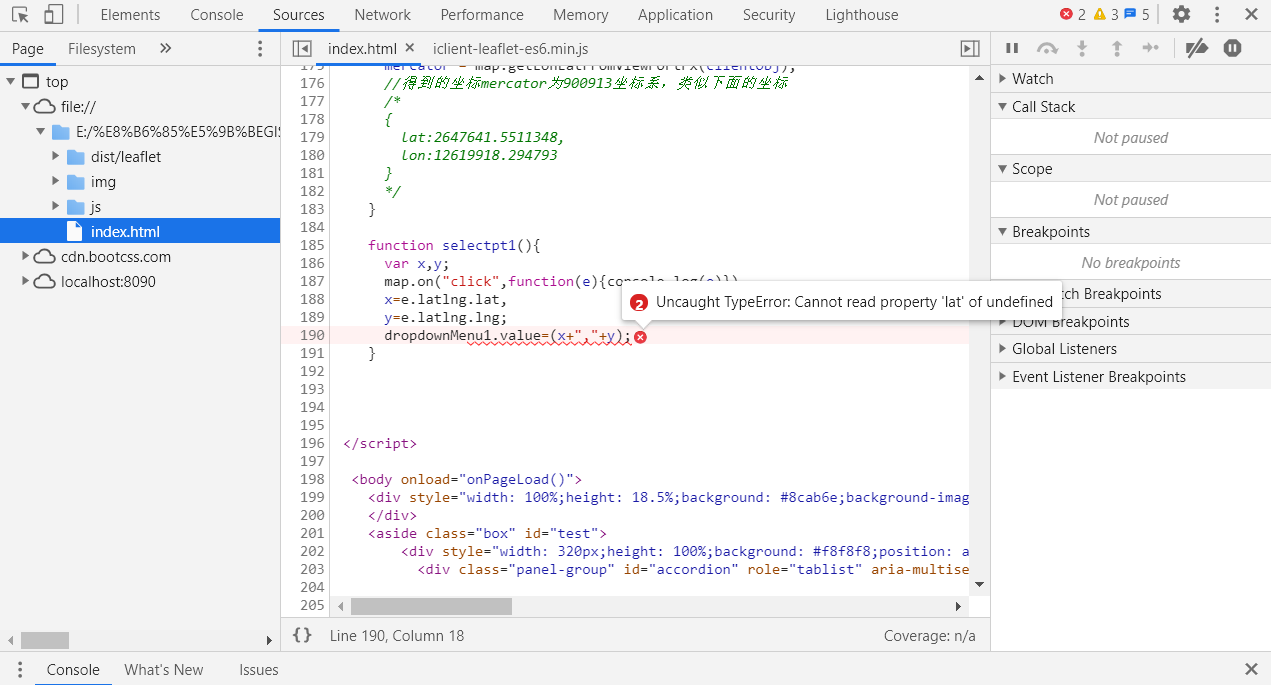
Task: Open the What's New drawer tab
Action: tap(164, 670)
